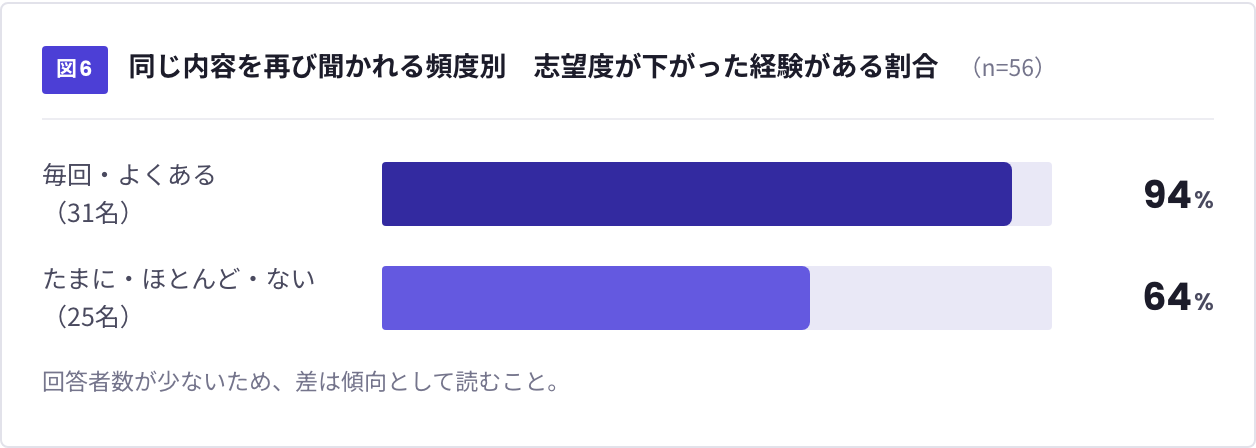The height and width of the screenshot is (448, 1256).
Task: Select the 94 percentage value
Action: coord(1168,195)
